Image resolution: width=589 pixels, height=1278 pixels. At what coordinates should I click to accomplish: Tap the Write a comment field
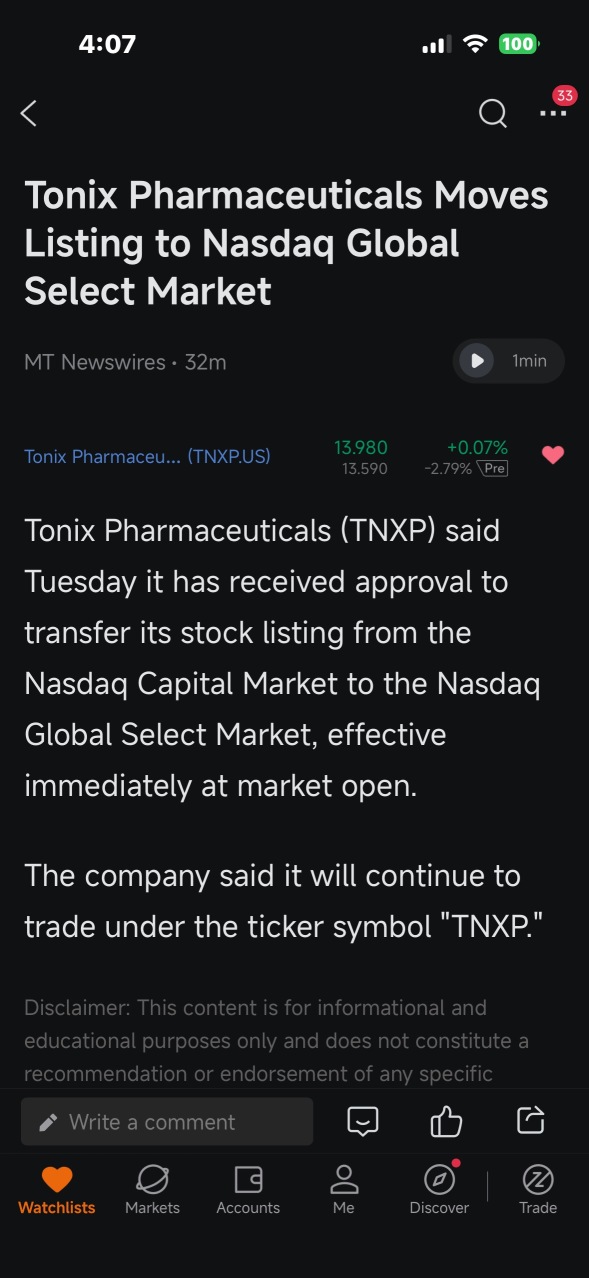(167, 1122)
